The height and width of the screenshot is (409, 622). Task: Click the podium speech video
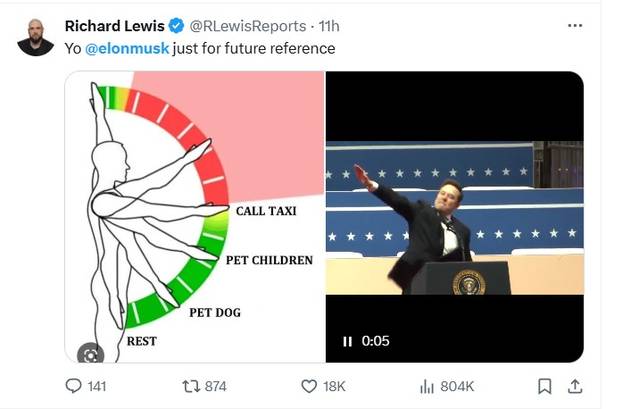click(454, 215)
